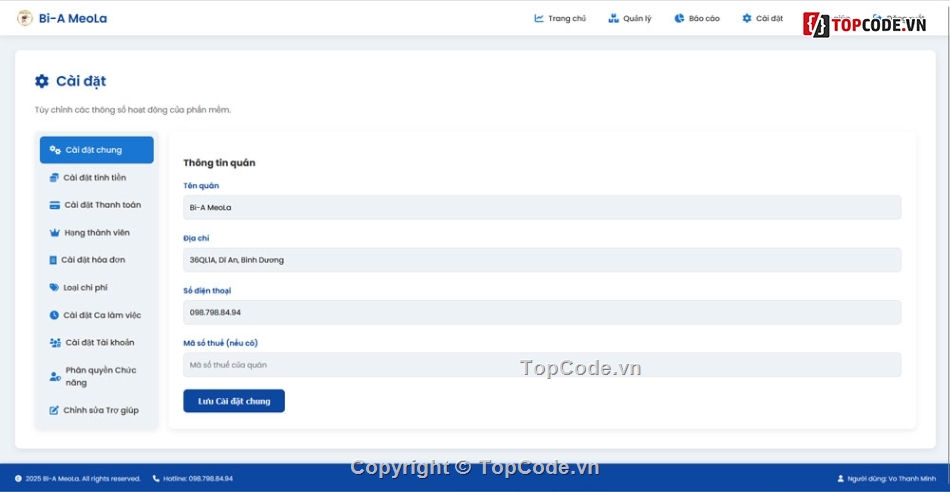
Task: Go to Trang chủ in the top navigation
Action: click(x=560, y=18)
